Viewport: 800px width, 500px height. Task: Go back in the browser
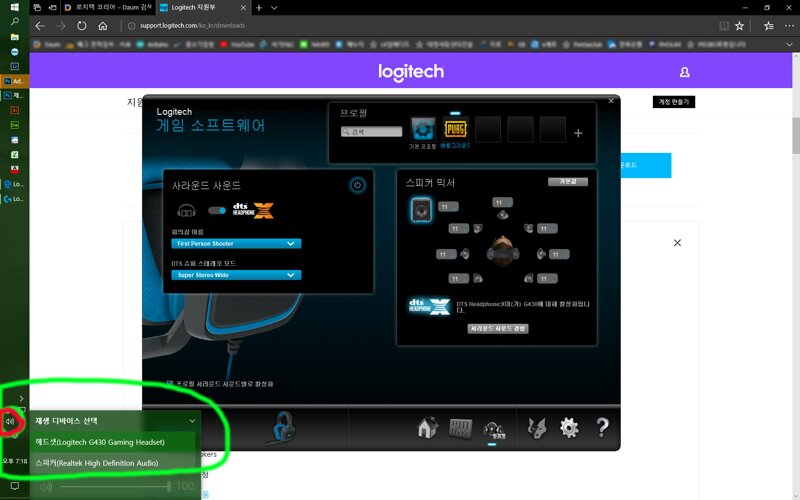tap(40, 26)
